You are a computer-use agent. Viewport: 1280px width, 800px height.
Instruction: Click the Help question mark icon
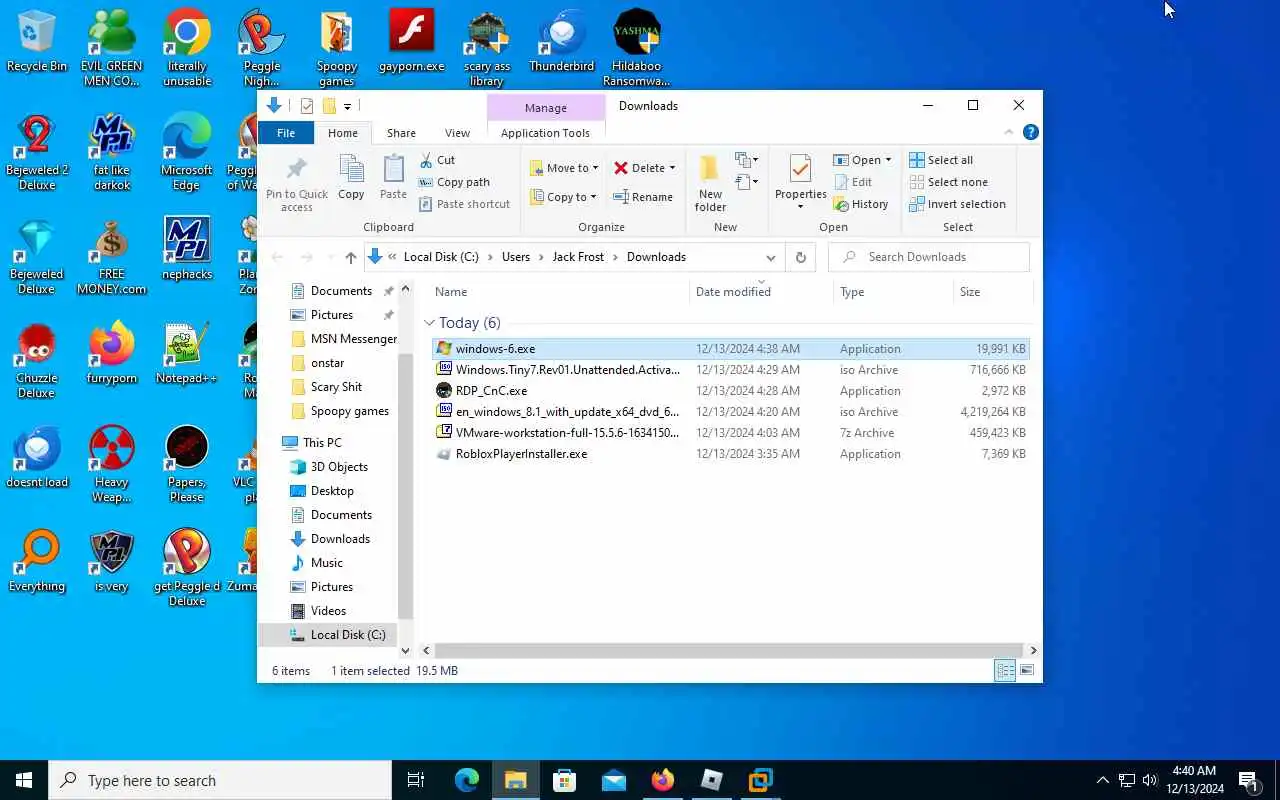point(1031,132)
